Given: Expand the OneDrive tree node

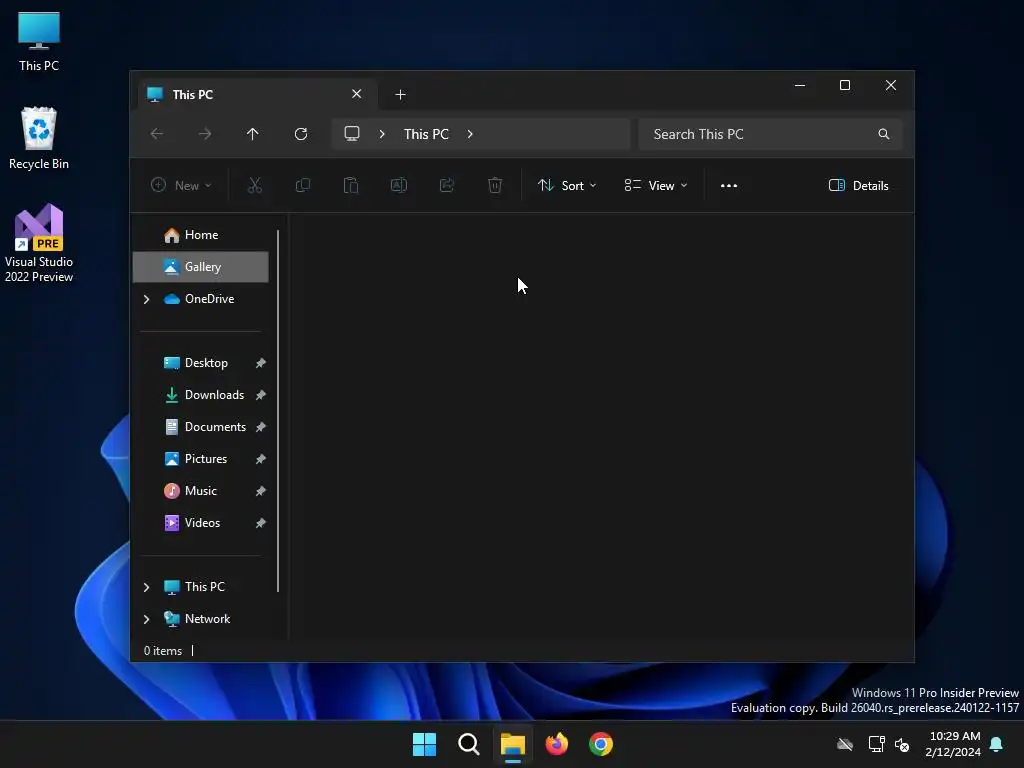Looking at the screenshot, I should tap(146, 299).
